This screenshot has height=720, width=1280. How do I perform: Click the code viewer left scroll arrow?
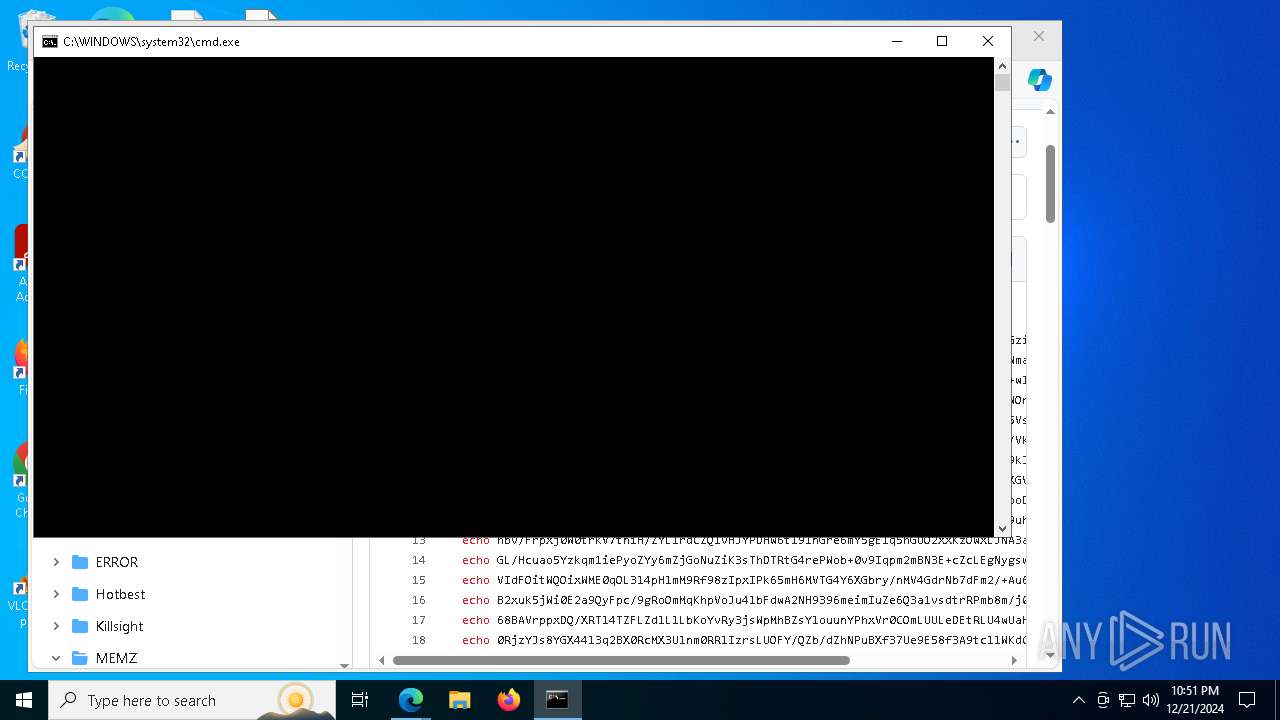(381, 660)
